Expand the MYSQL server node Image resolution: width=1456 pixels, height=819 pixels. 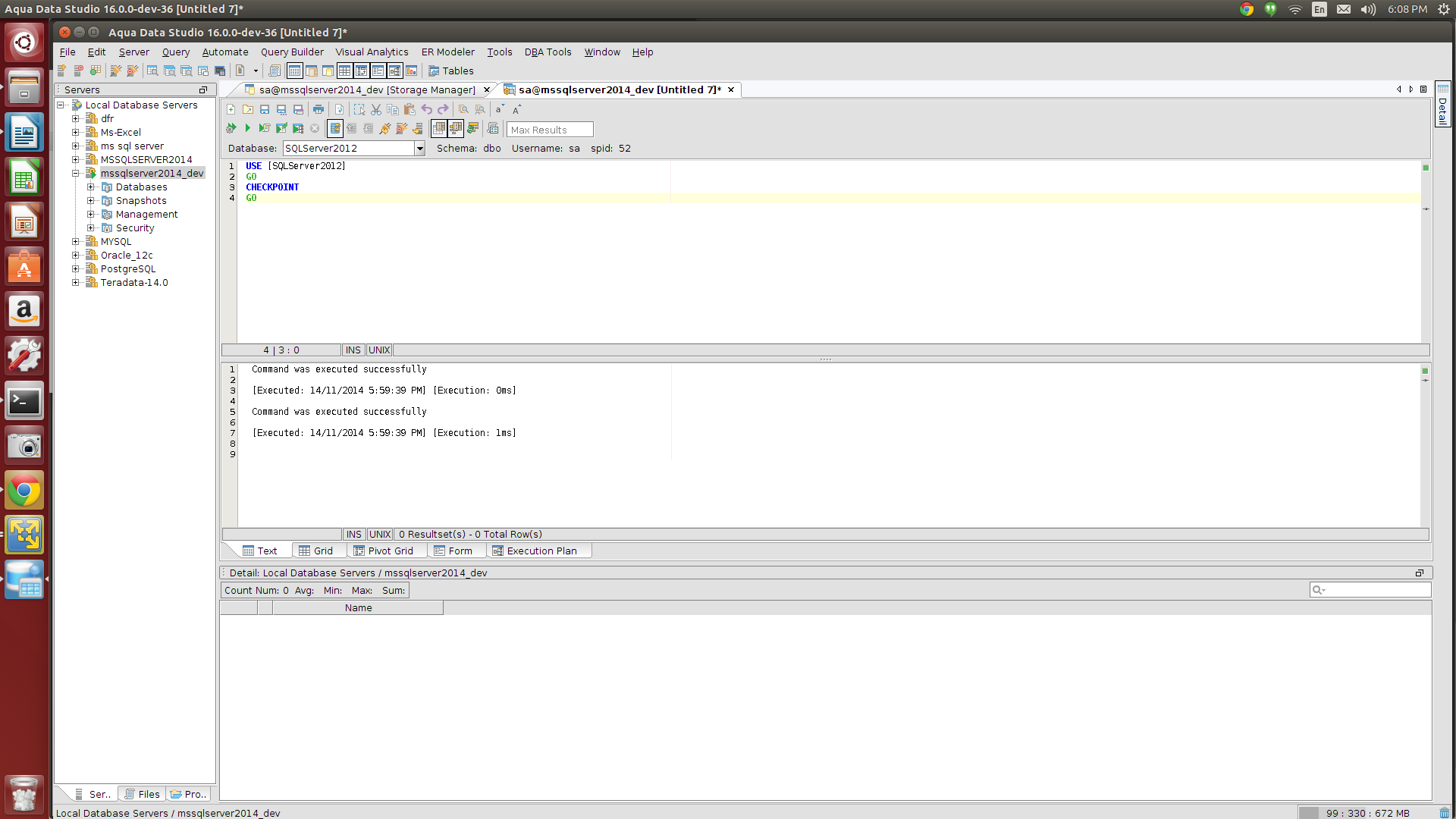tap(76, 242)
